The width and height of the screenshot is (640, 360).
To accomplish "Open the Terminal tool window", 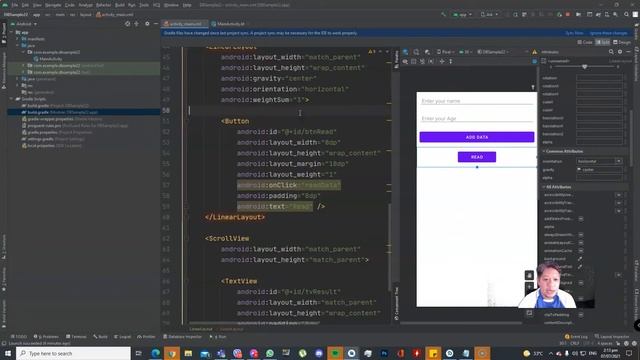I will point(76,337).
